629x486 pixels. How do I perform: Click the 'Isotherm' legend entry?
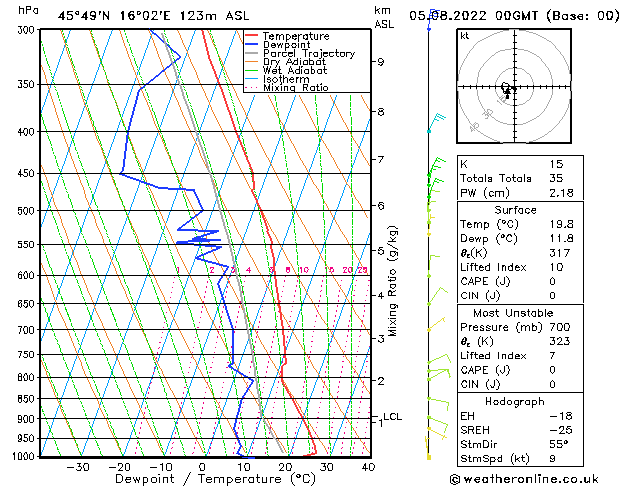pos(286,79)
